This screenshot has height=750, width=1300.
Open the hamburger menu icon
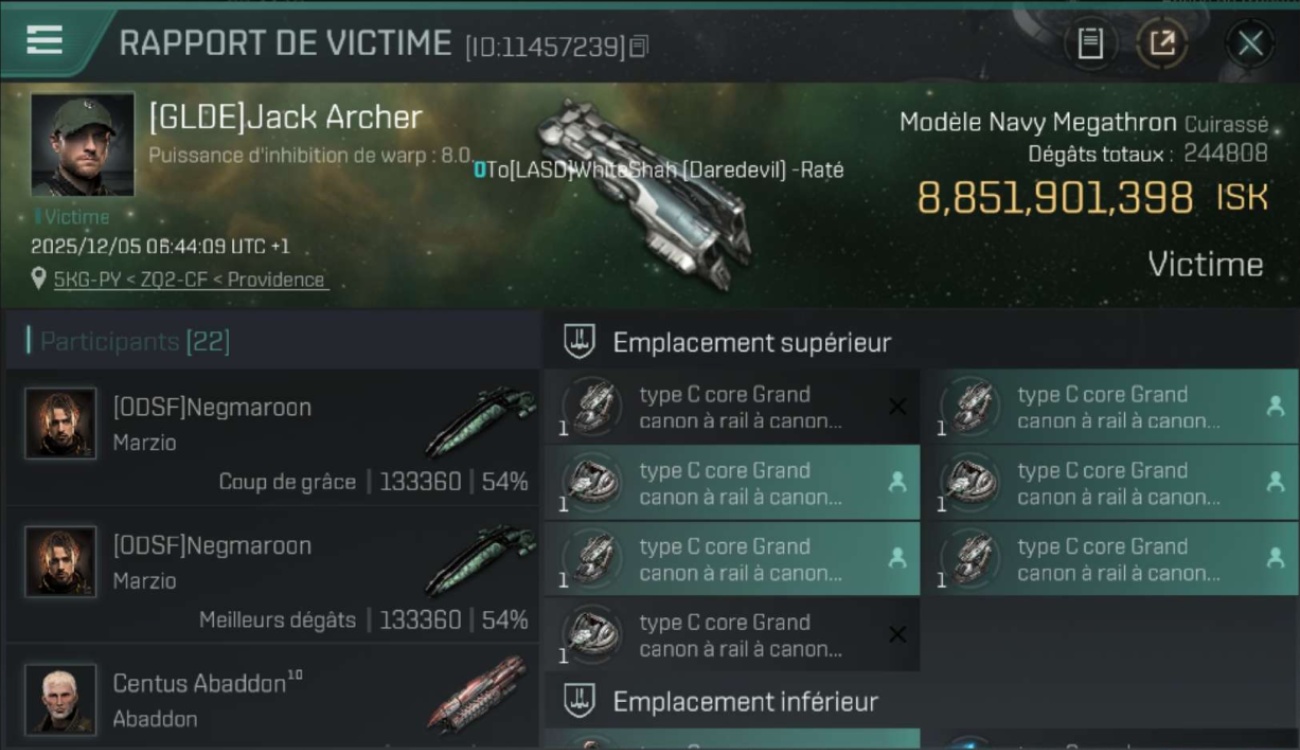pos(45,40)
